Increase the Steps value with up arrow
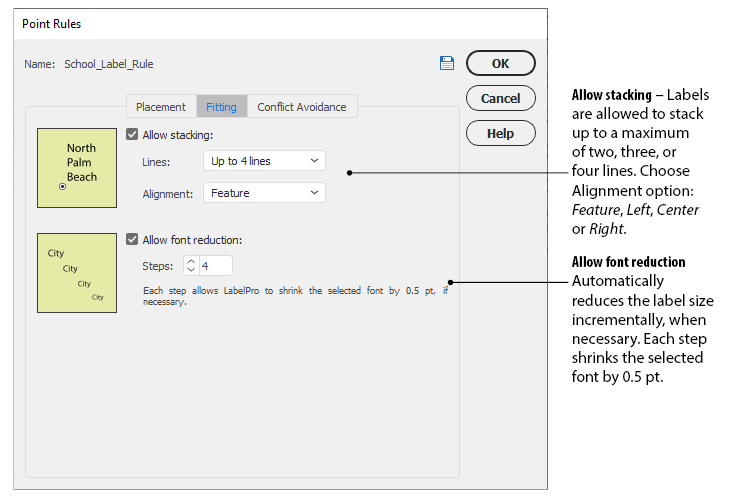 pyautogui.click(x=190, y=260)
